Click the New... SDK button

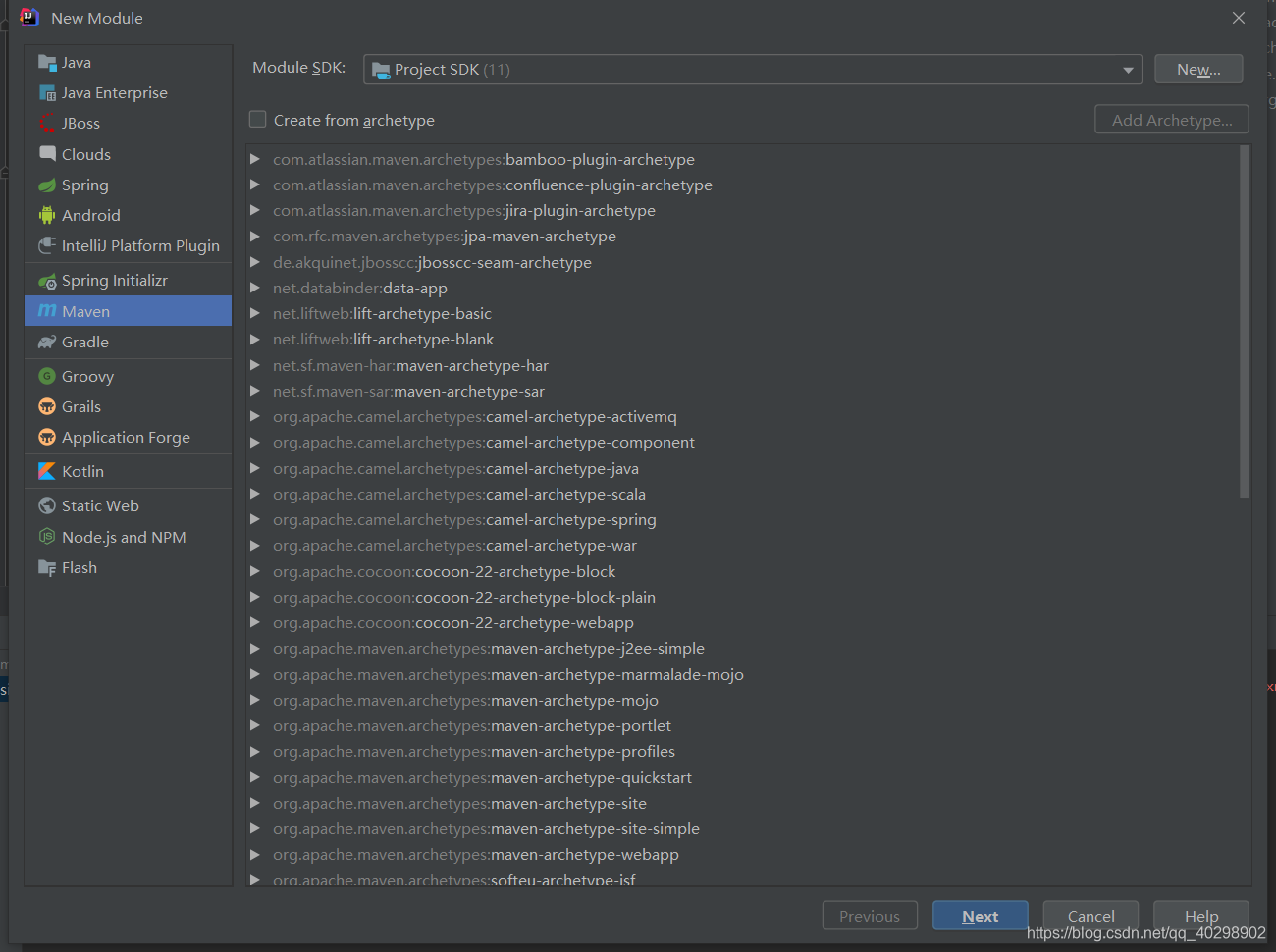pos(1198,69)
